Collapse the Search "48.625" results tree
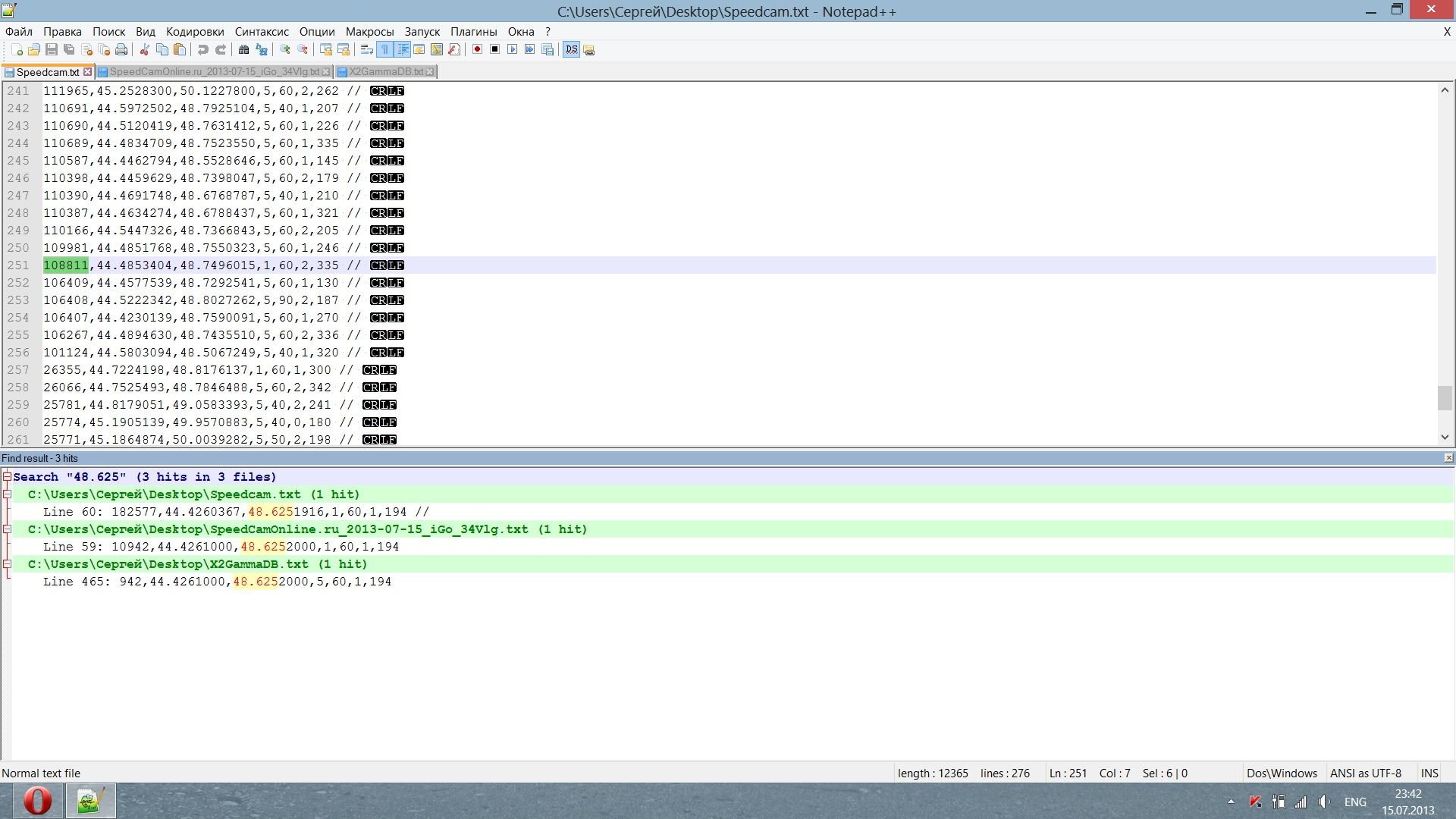The width and height of the screenshot is (1456, 819). point(7,477)
